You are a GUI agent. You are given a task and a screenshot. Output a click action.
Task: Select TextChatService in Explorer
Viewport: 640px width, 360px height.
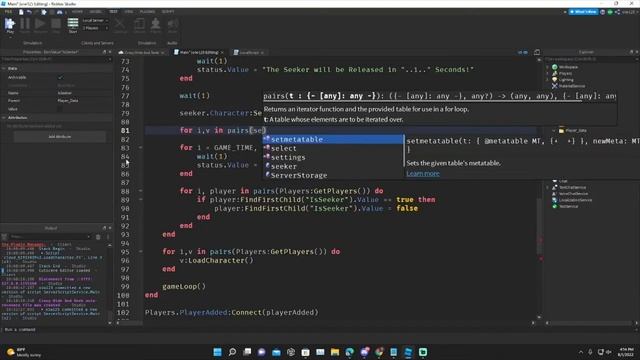click(x=572, y=187)
